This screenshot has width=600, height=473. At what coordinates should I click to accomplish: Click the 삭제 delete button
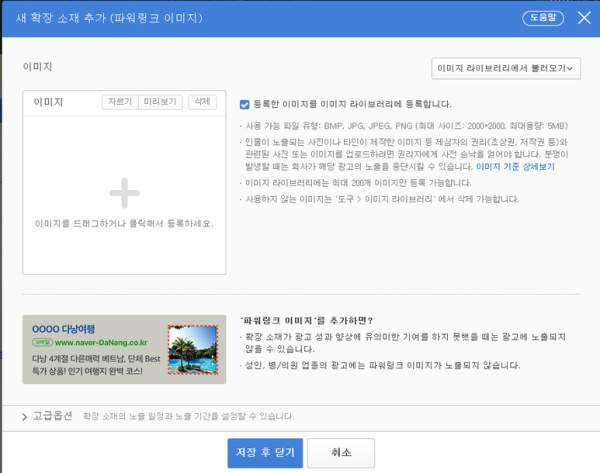tap(202, 102)
